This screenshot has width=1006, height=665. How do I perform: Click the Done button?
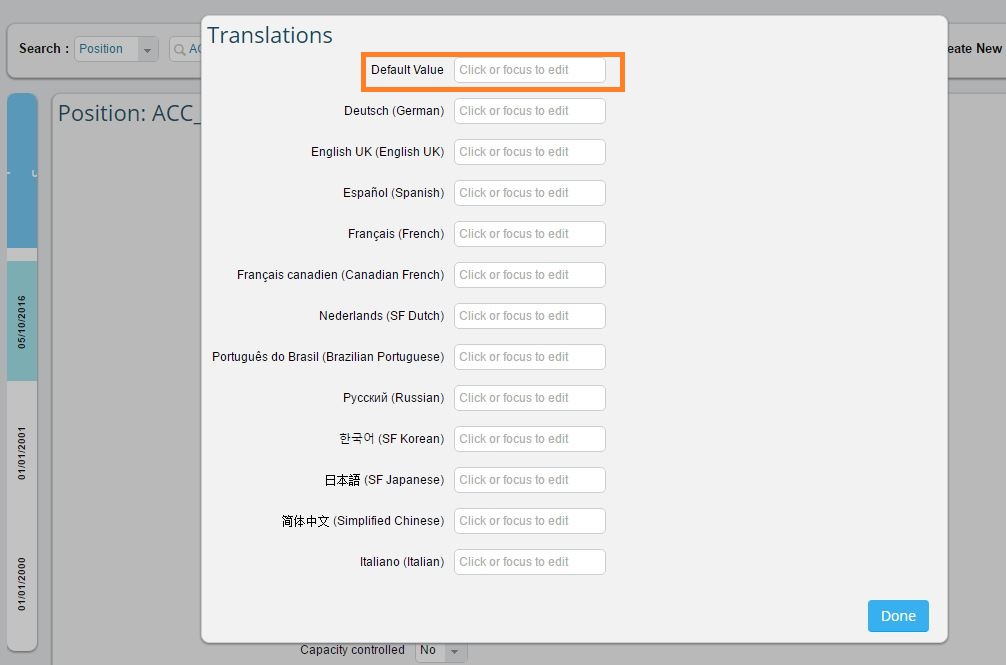[x=898, y=616]
